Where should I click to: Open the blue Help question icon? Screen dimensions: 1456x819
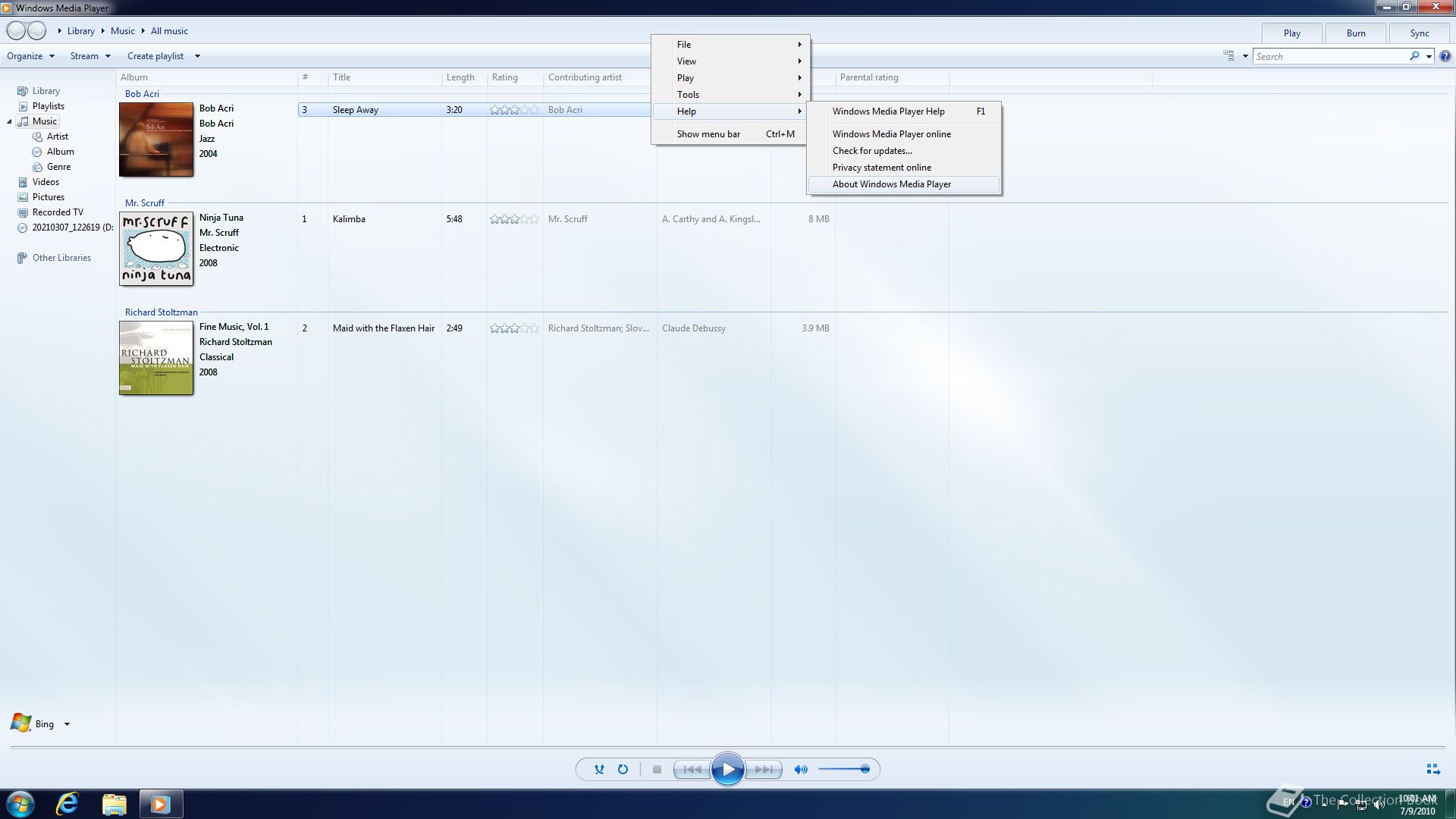[1445, 56]
